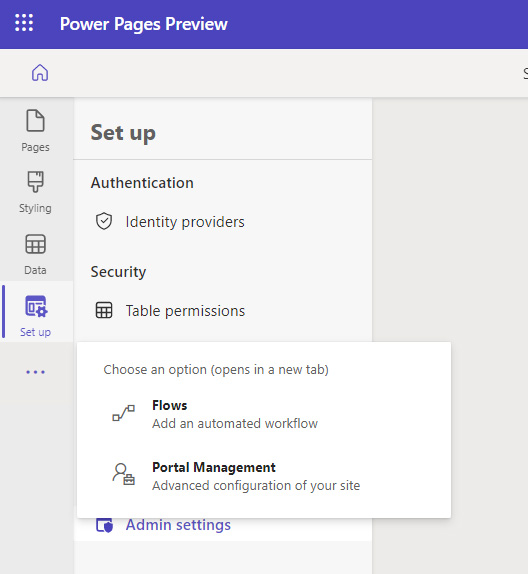
Task: Select the Set up workspace icon
Action: [x=36, y=306]
